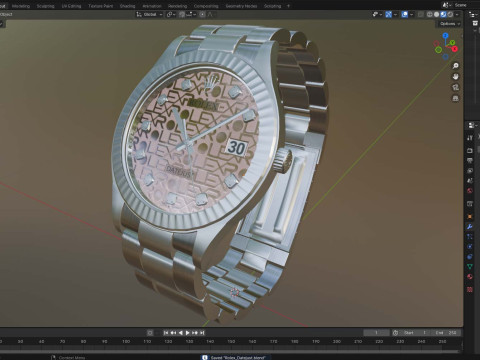Open the Render properties tab
Viewport: 480px width, 360px height.
[x=470, y=150]
